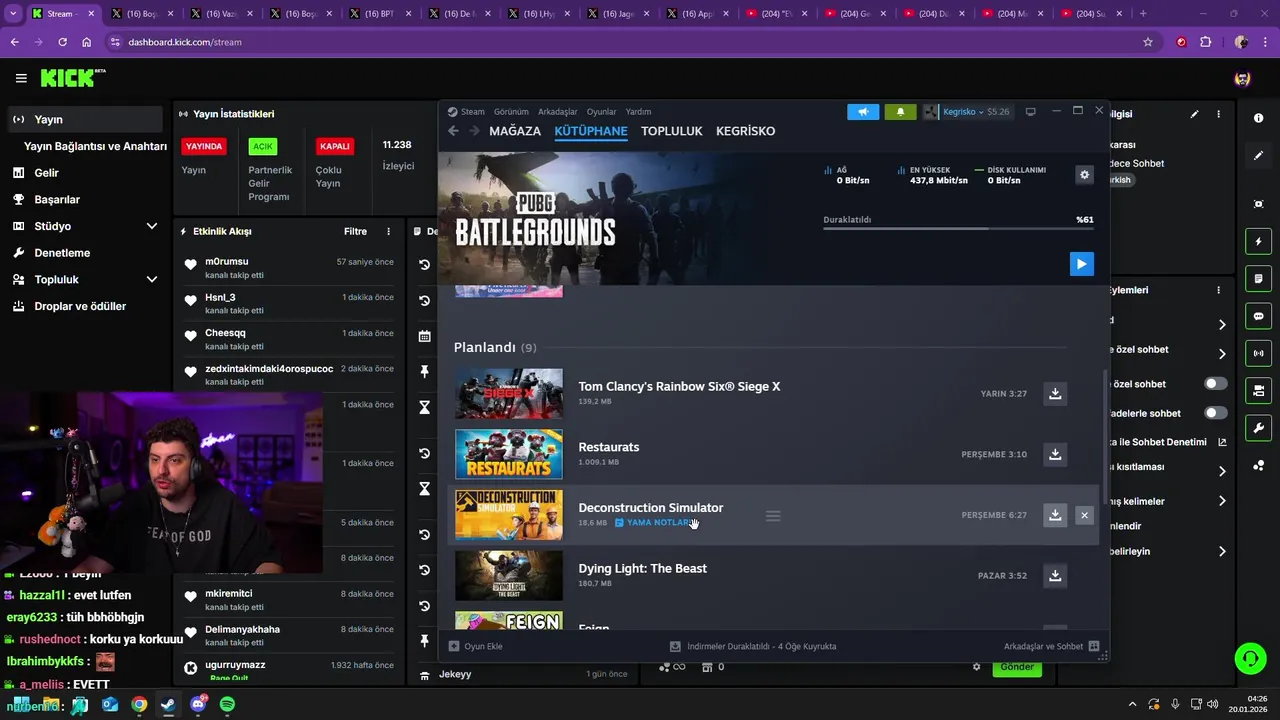The image size is (1280, 720).
Task: Toggle the 'adelerle sohbet' switch
Action: (1215, 413)
